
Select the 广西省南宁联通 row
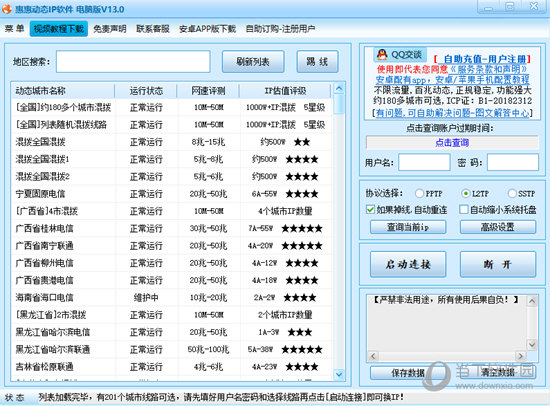click(x=172, y=246)
